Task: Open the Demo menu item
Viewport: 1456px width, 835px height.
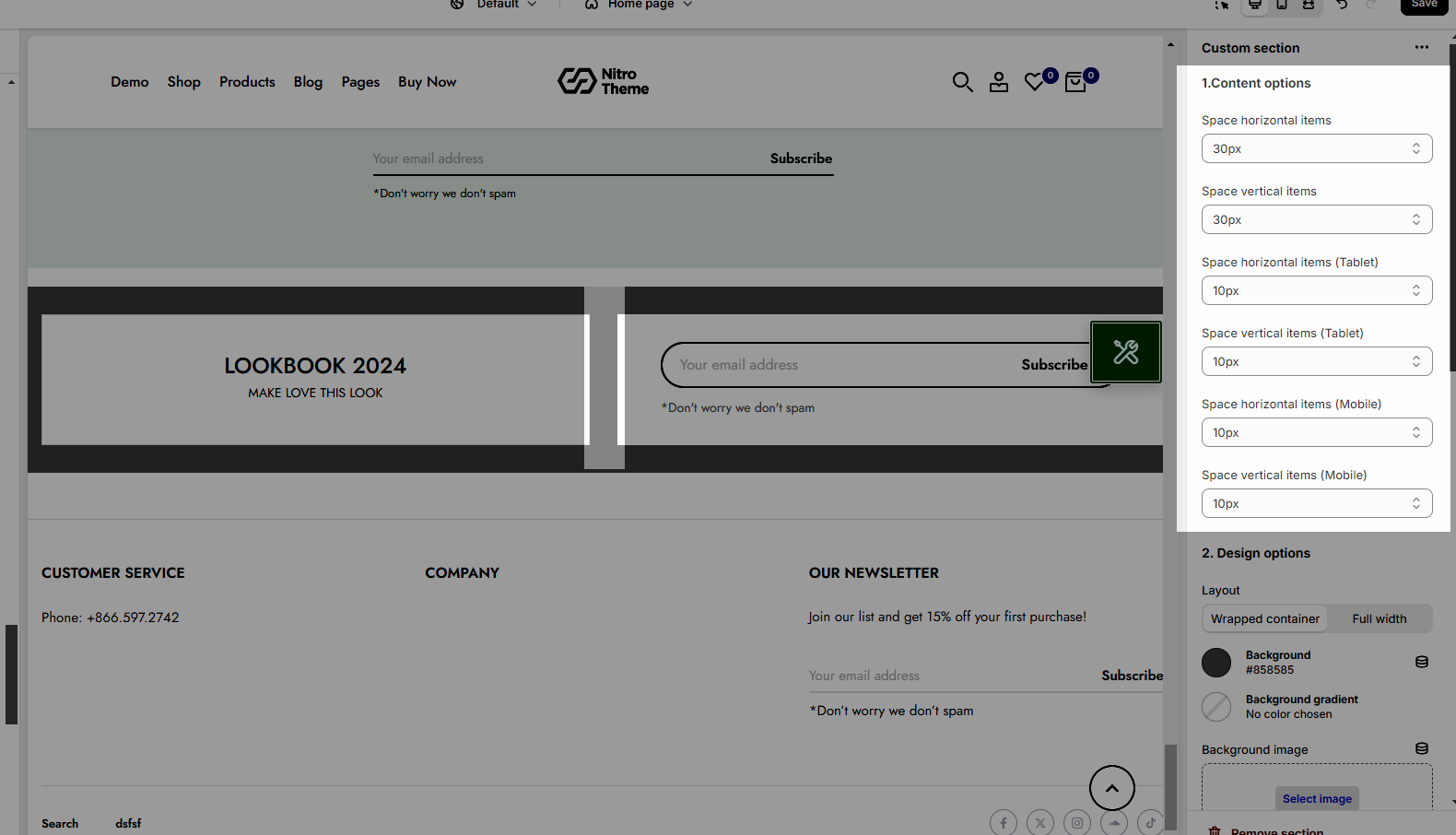Action: [x=130, y=82]
